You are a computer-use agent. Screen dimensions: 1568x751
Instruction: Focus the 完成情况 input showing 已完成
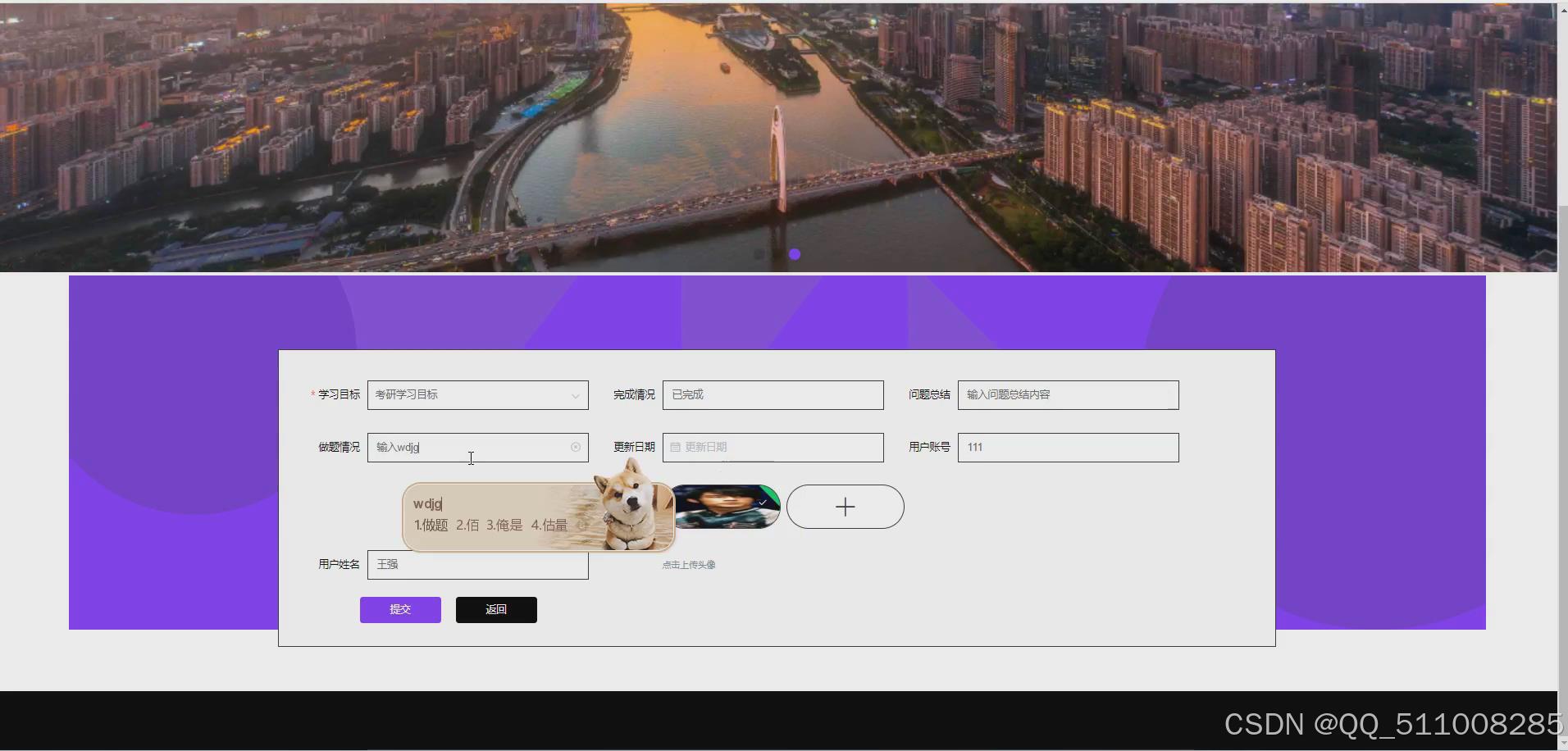pyautogui.click(x=773, y=395)
